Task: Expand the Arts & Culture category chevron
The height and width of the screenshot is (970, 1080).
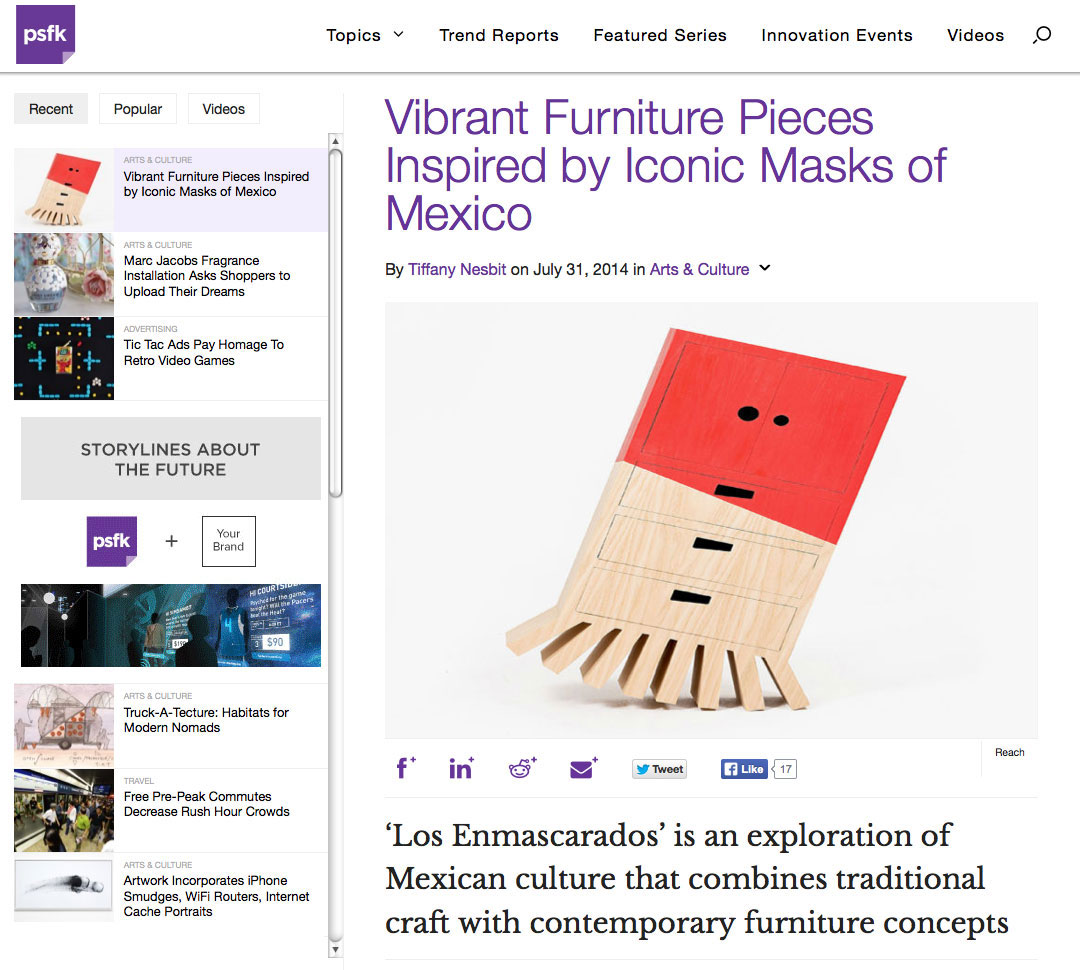Action: pyautogui.click(x=765, y=268)
